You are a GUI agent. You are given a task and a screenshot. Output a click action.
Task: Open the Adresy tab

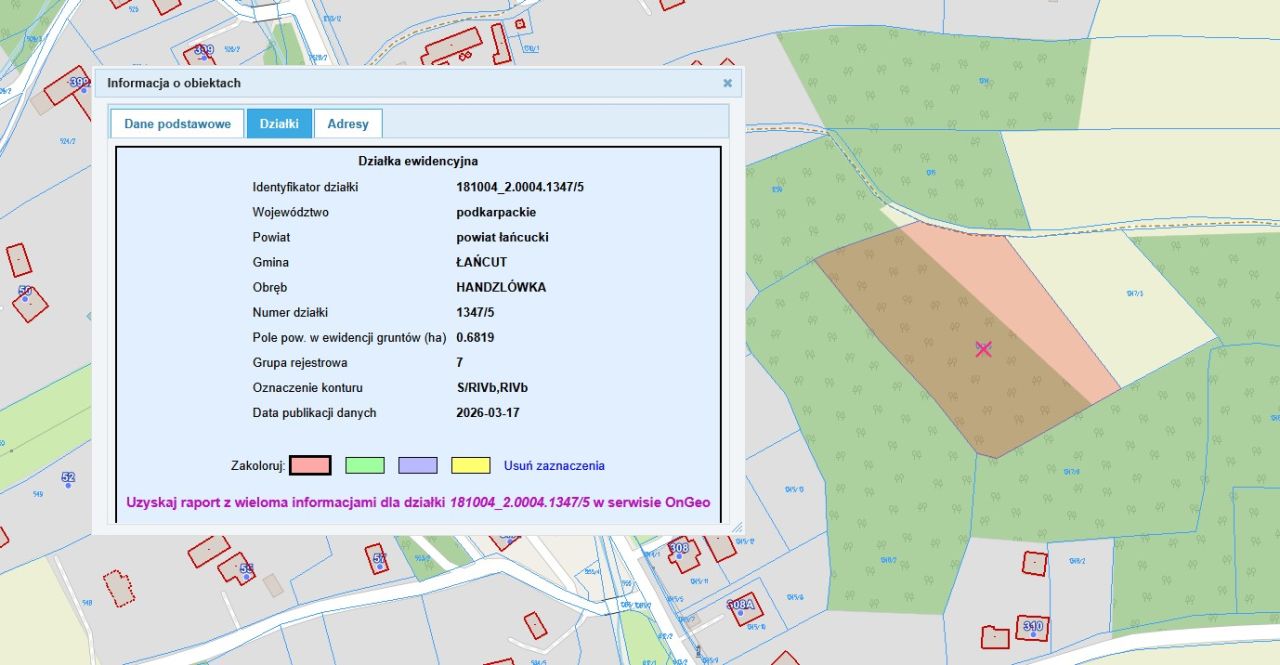coord(347,124)
